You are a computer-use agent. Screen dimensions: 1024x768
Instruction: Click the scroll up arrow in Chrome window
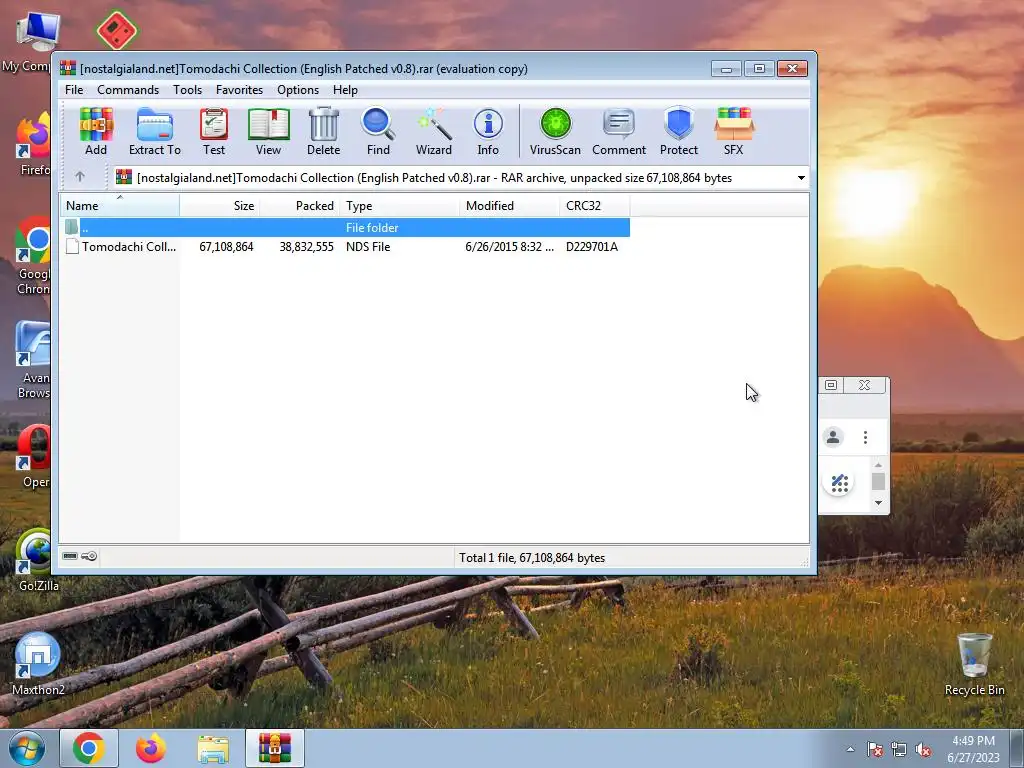(878, 465)
